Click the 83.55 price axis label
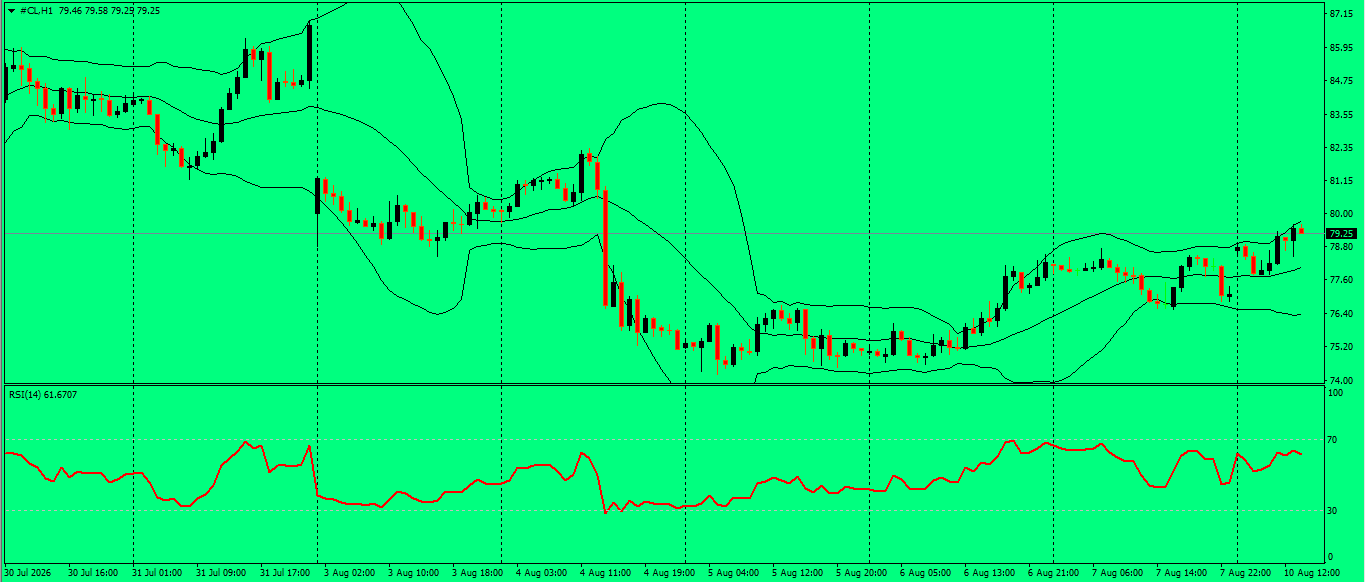Viewport: 1366px width, 582px height. 1341,114
